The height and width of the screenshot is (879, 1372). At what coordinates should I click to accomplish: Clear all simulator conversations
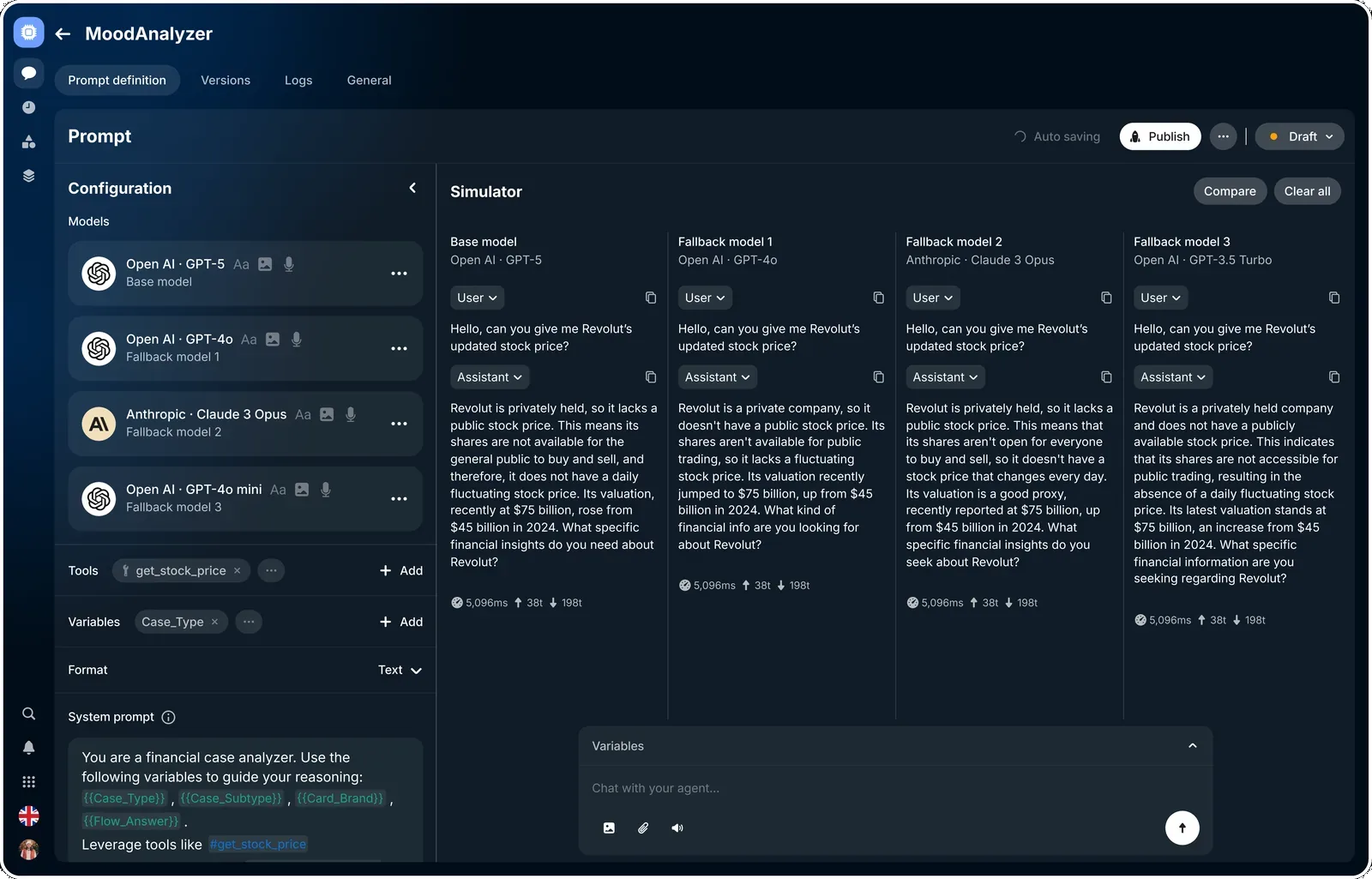(x=1308, y=191)
